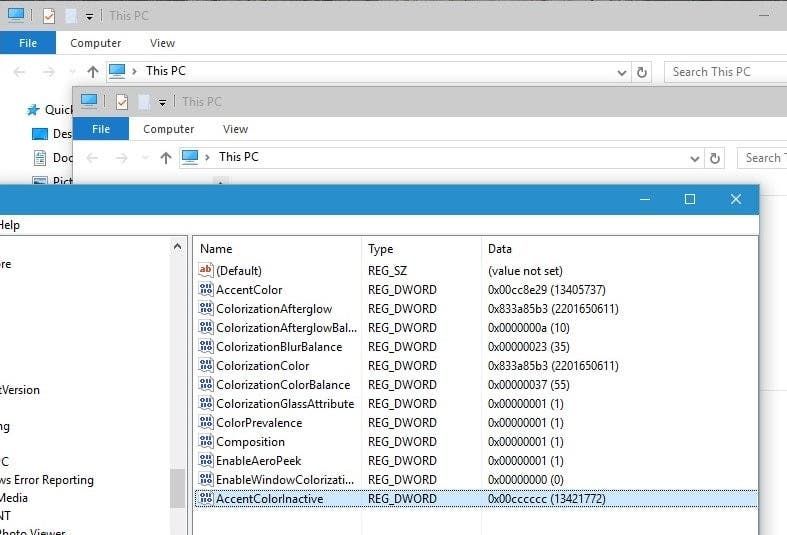Image resolution: width=787 pixels, height=535 pixels.
Task: Click ColorizationGlassAttribute DWORD icon
Action: pyautogui.click(x=206, y=404)
